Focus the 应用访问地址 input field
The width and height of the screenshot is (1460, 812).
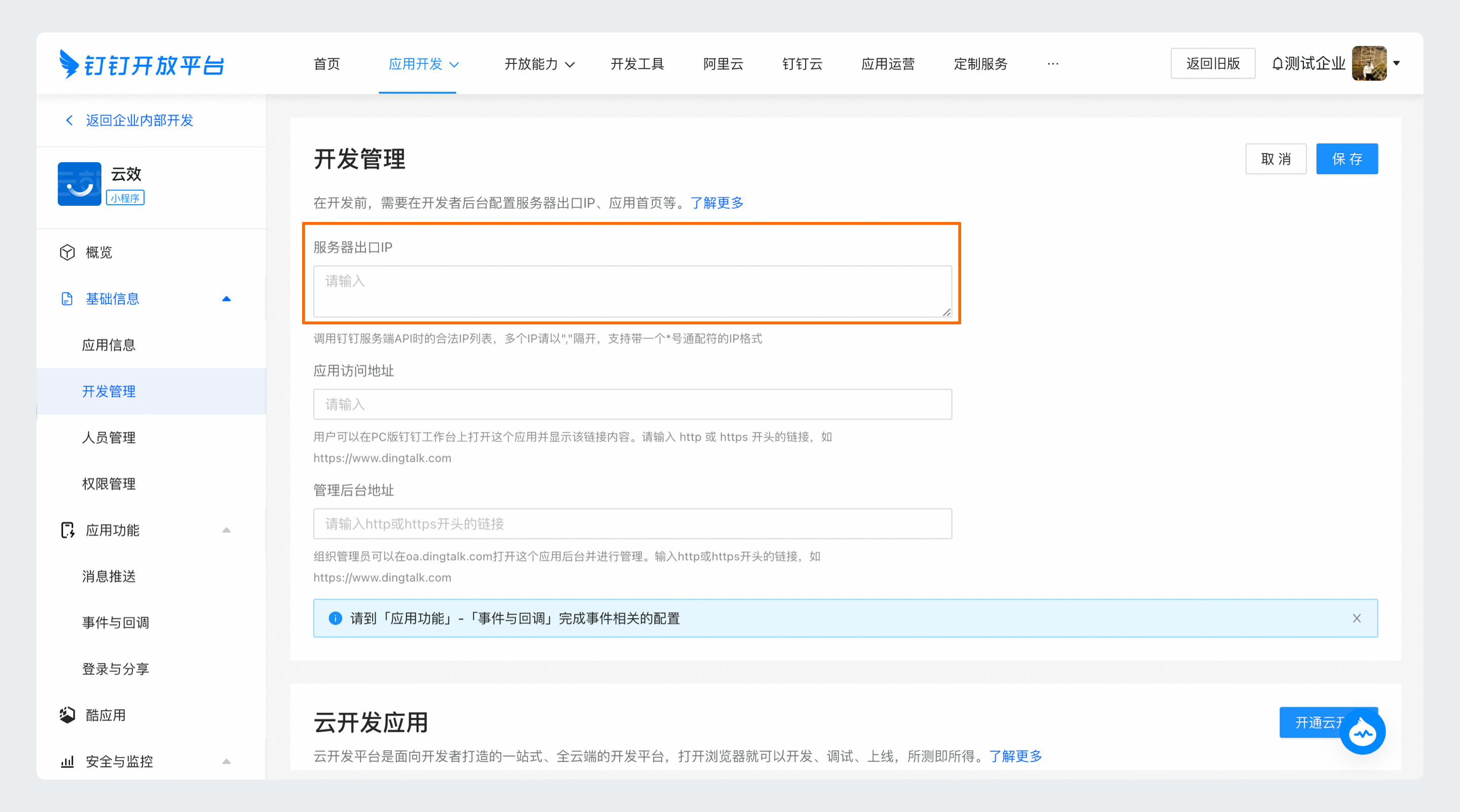click(x=633, y=404)
